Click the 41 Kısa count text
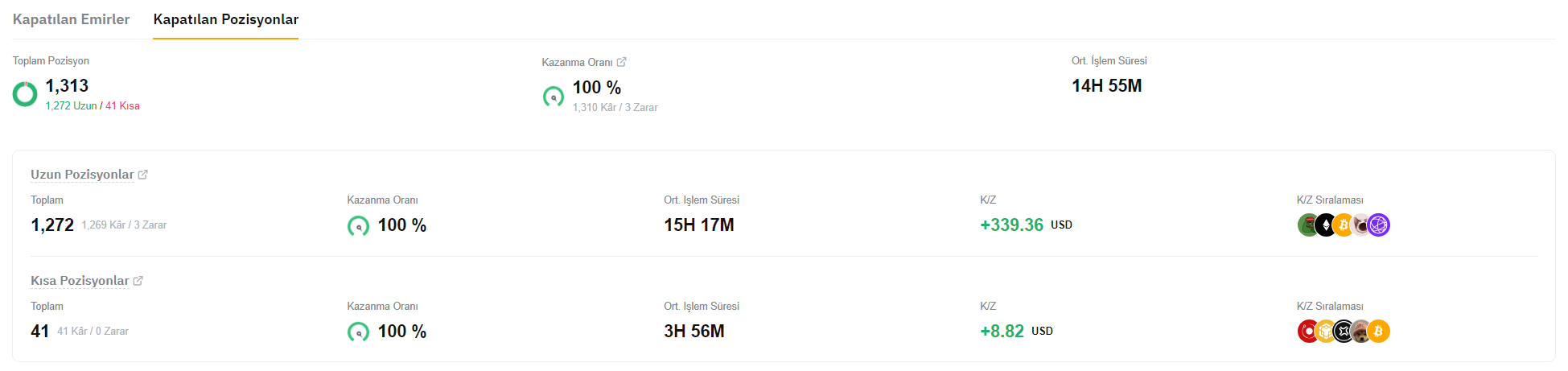Image resolution: width=1568 pixels, height=371 pixels. click(122, 106)
